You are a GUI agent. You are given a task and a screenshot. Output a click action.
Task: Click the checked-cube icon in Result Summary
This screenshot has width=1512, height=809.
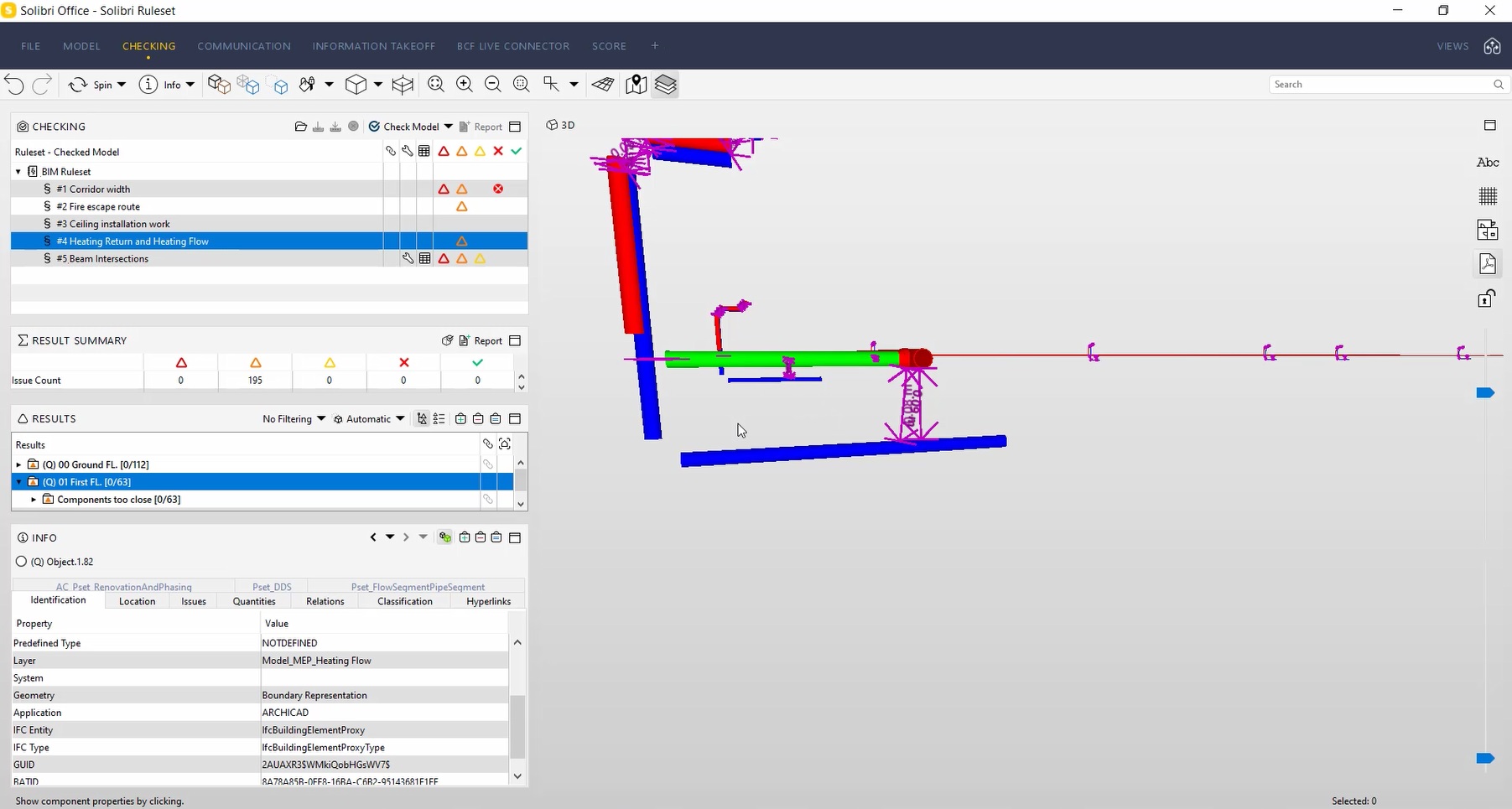tap(448, 340)
